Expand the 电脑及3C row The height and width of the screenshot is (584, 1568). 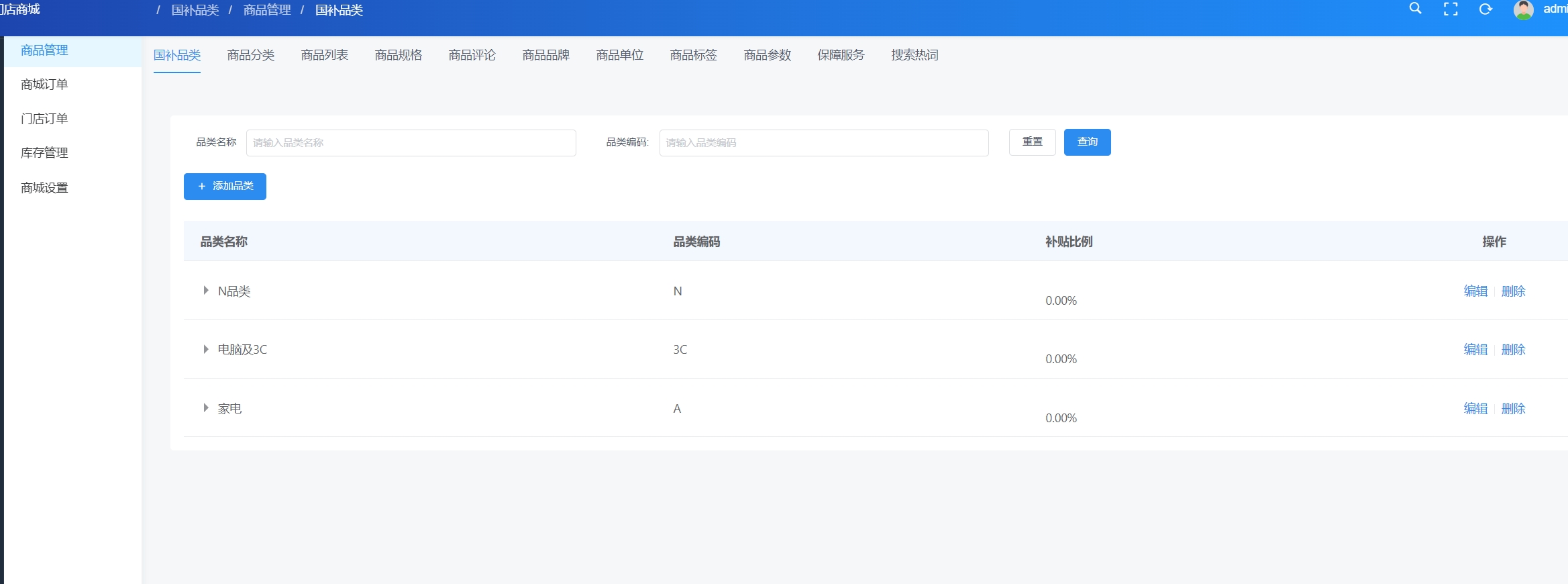click(x=206, y=349)
